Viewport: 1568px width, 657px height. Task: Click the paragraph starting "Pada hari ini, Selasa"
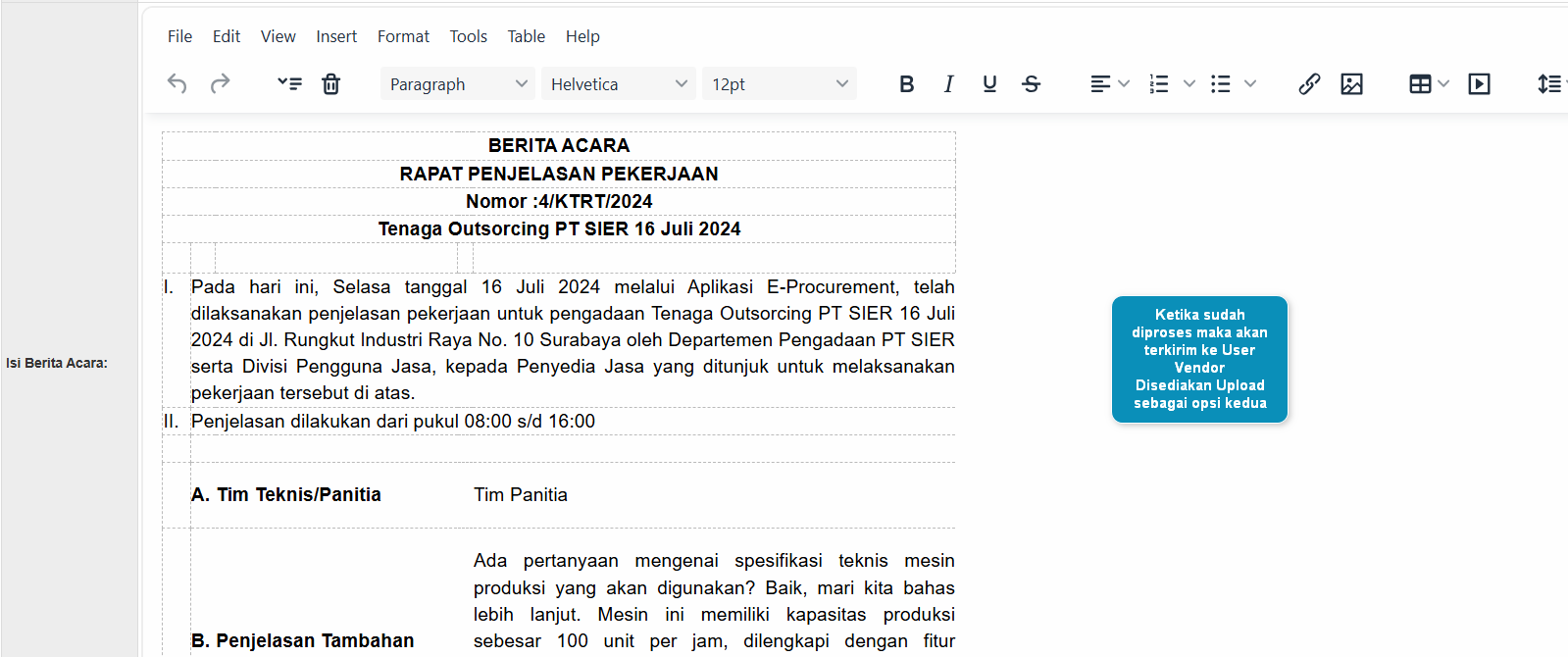click(x=573, y=339)
